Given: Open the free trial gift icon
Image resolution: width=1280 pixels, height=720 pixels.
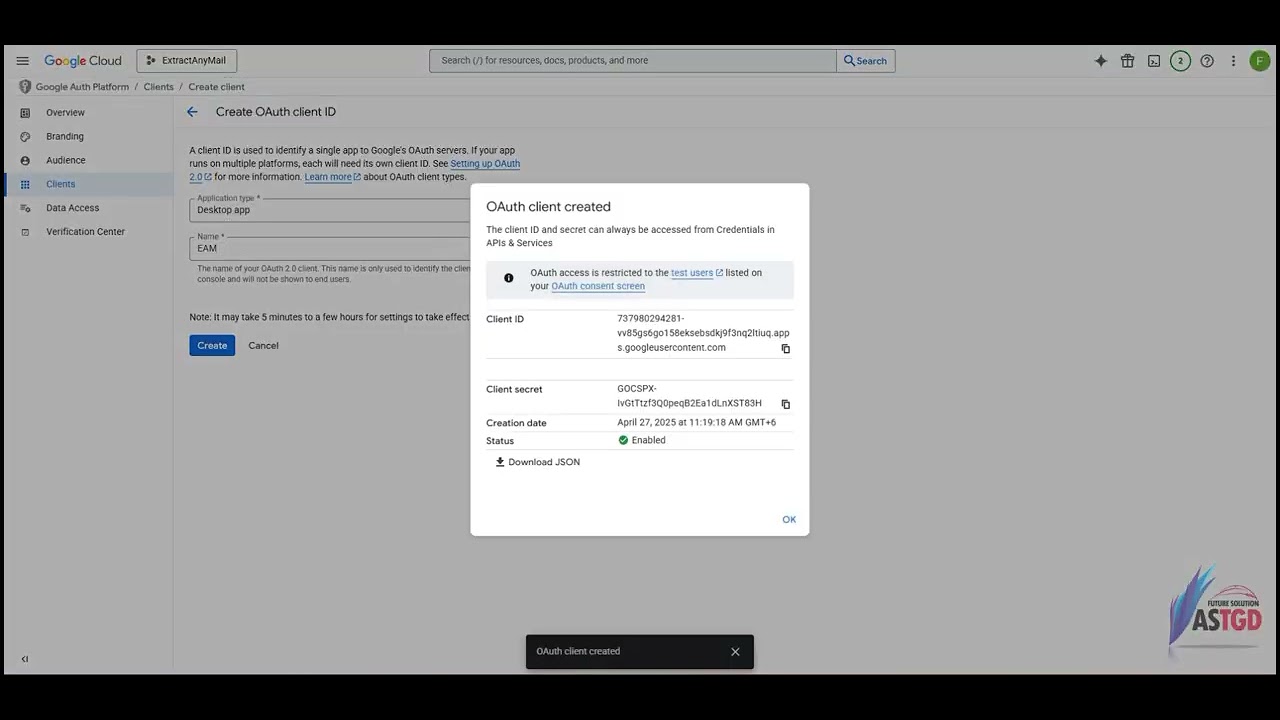Looking at the screenshot, I should [x=1127, y=61].
